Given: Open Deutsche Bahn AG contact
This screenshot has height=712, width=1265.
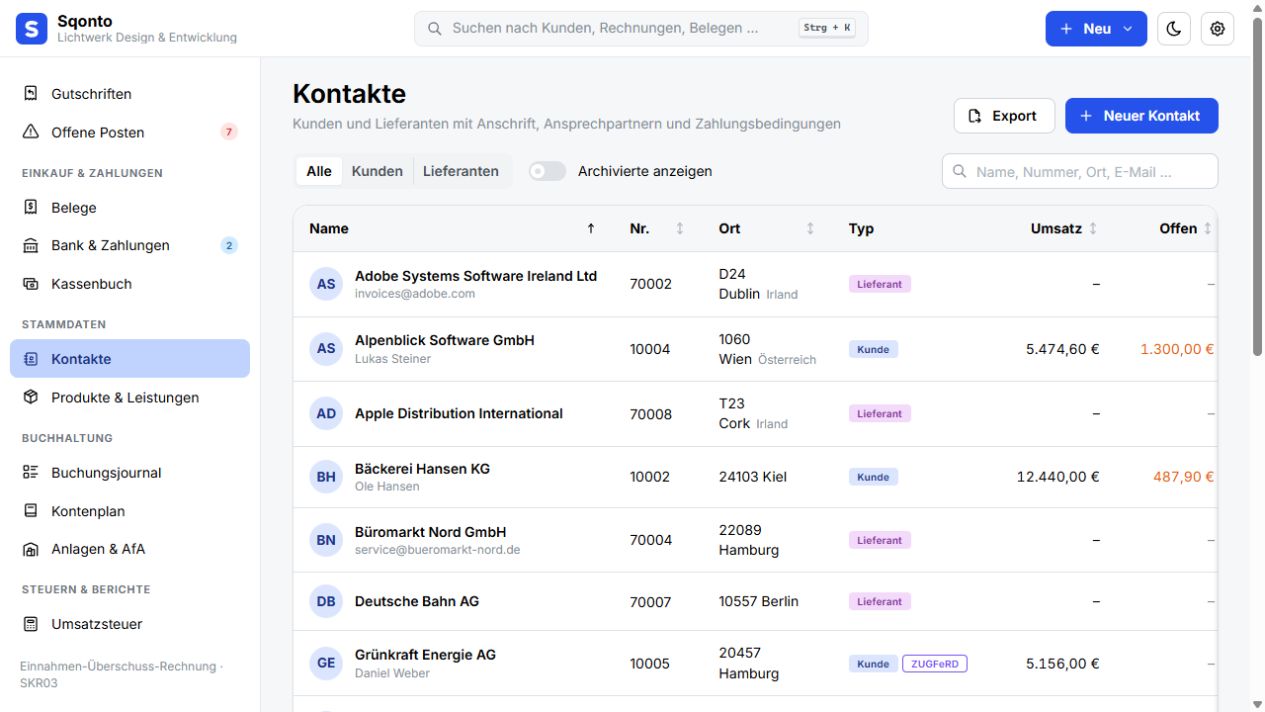Looking at the screenshot, I should click(x=417, y=601).
